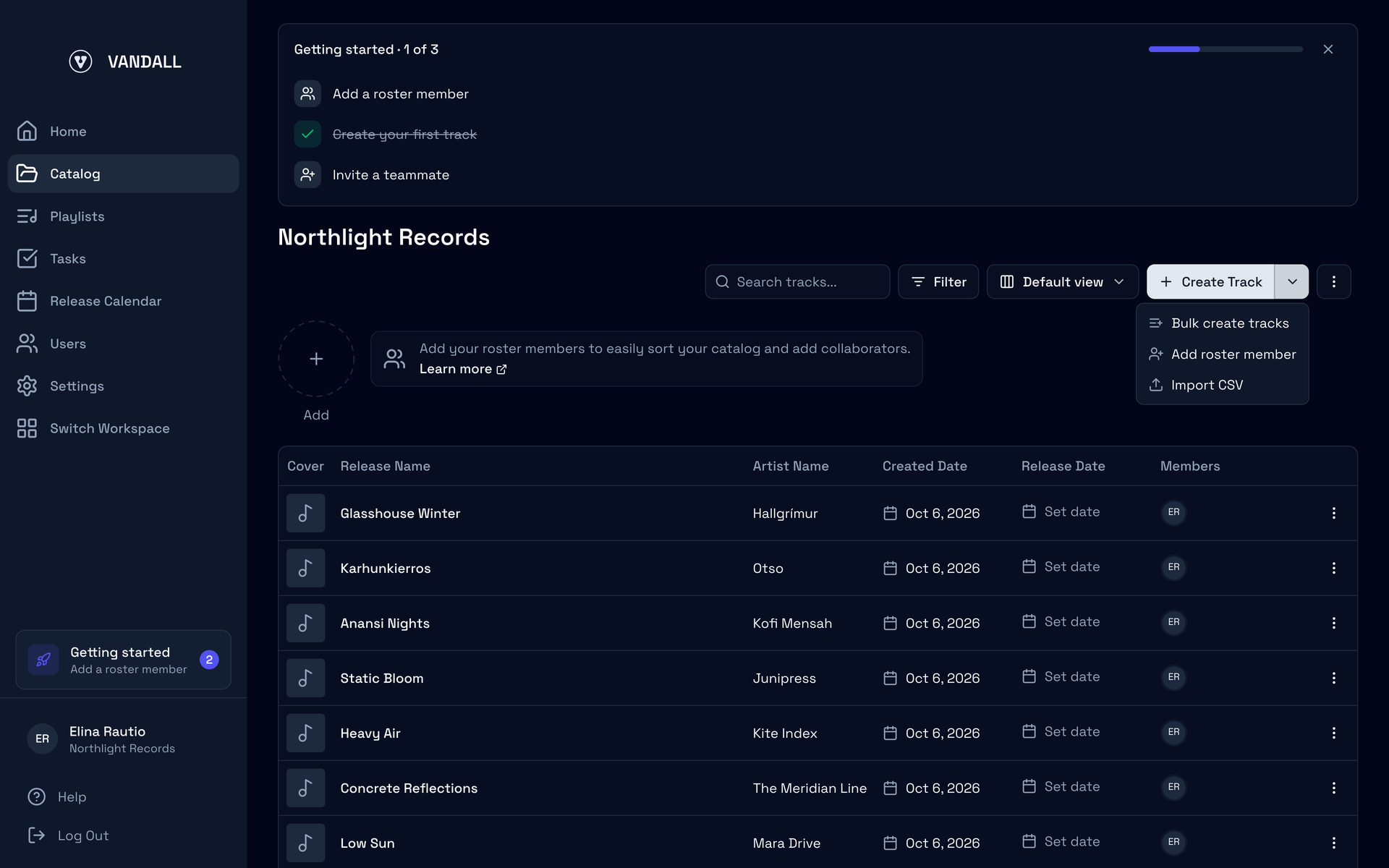Open Settings in the sidebar

[123, 386]
